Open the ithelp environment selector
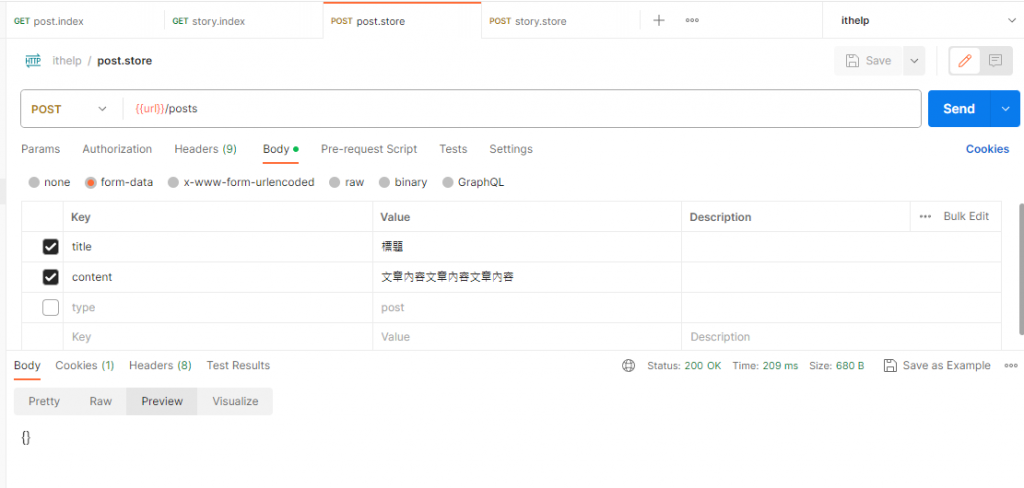 click(x=923, y=21)
